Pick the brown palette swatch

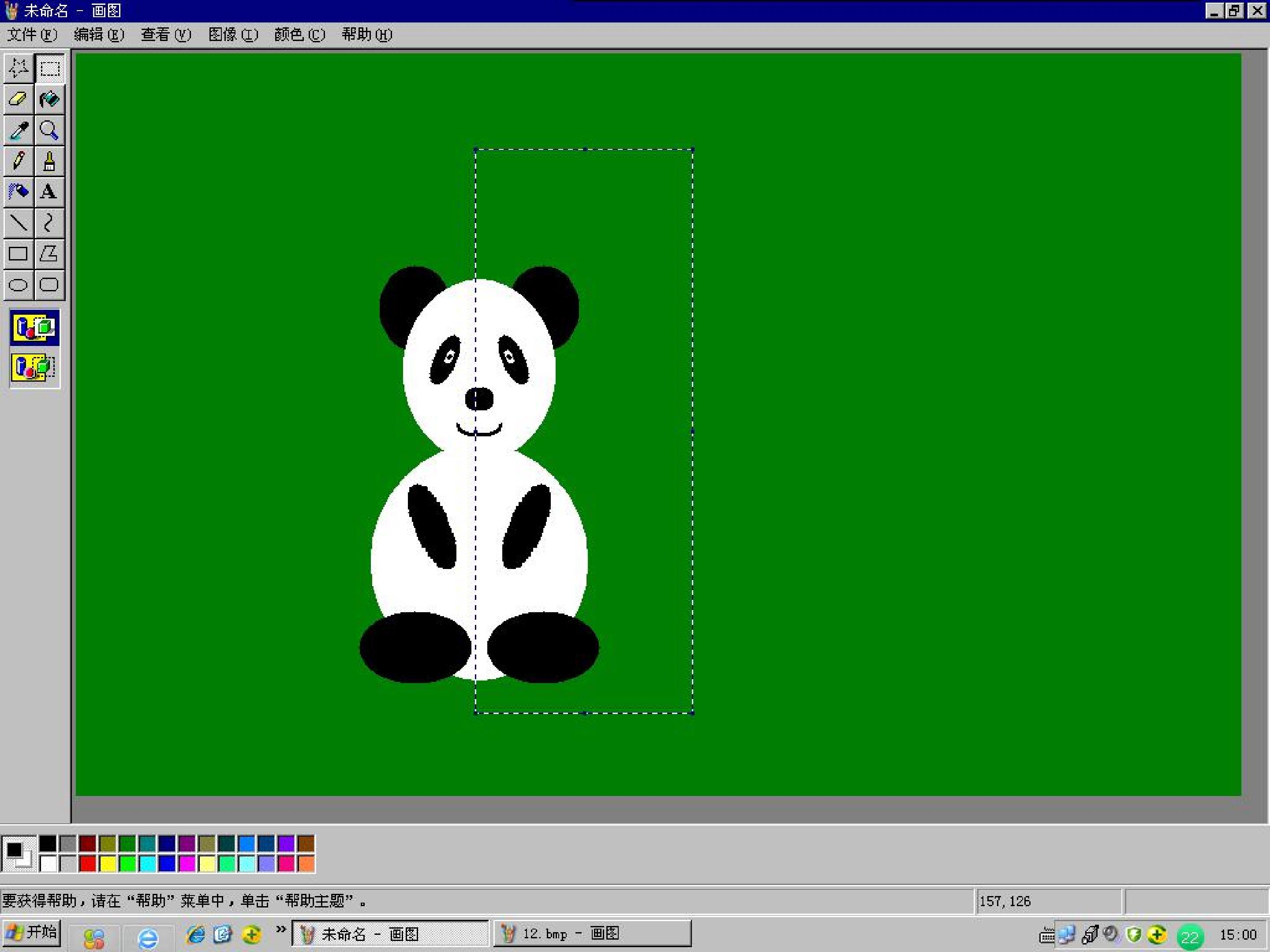[x=306, y=844]
